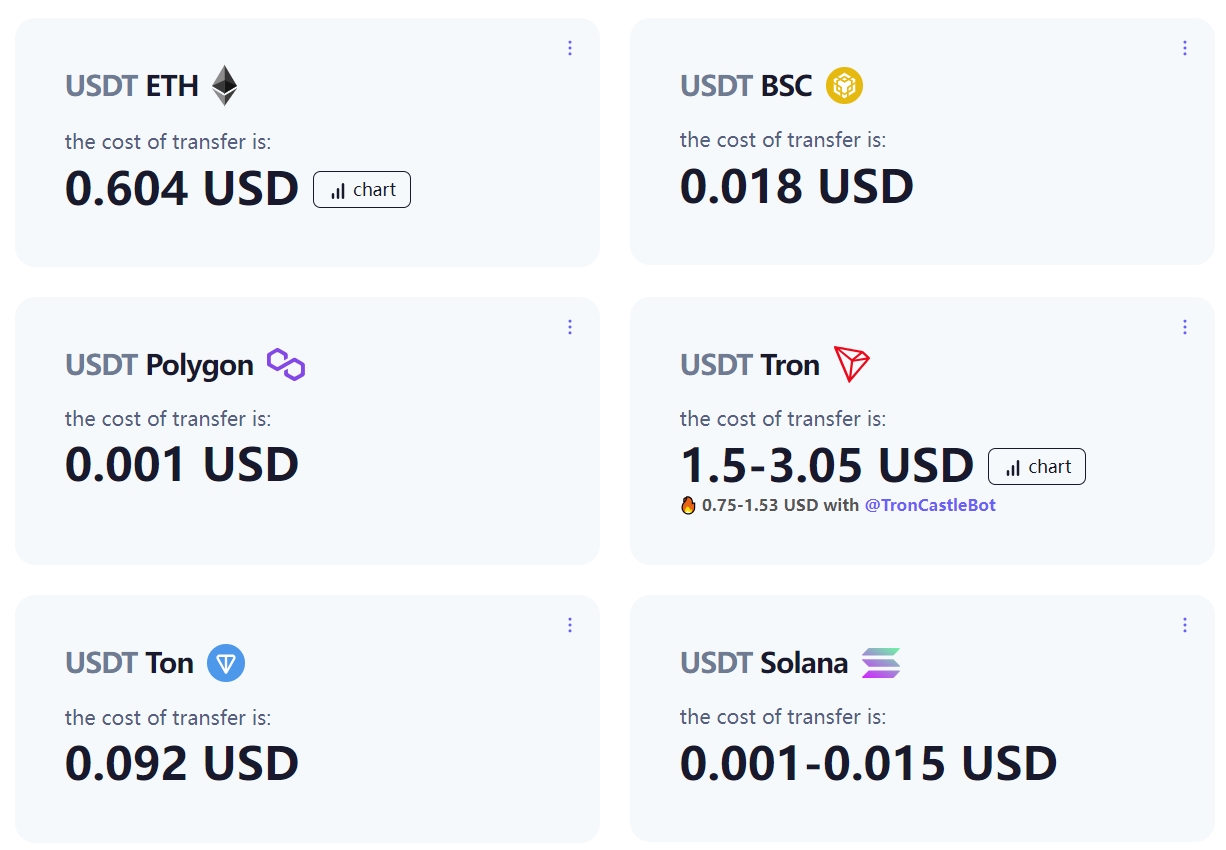The image size is (1226, 850).
Task: Click the 0.092 USD Ton transfer cost
Action: tap(182, 764)
